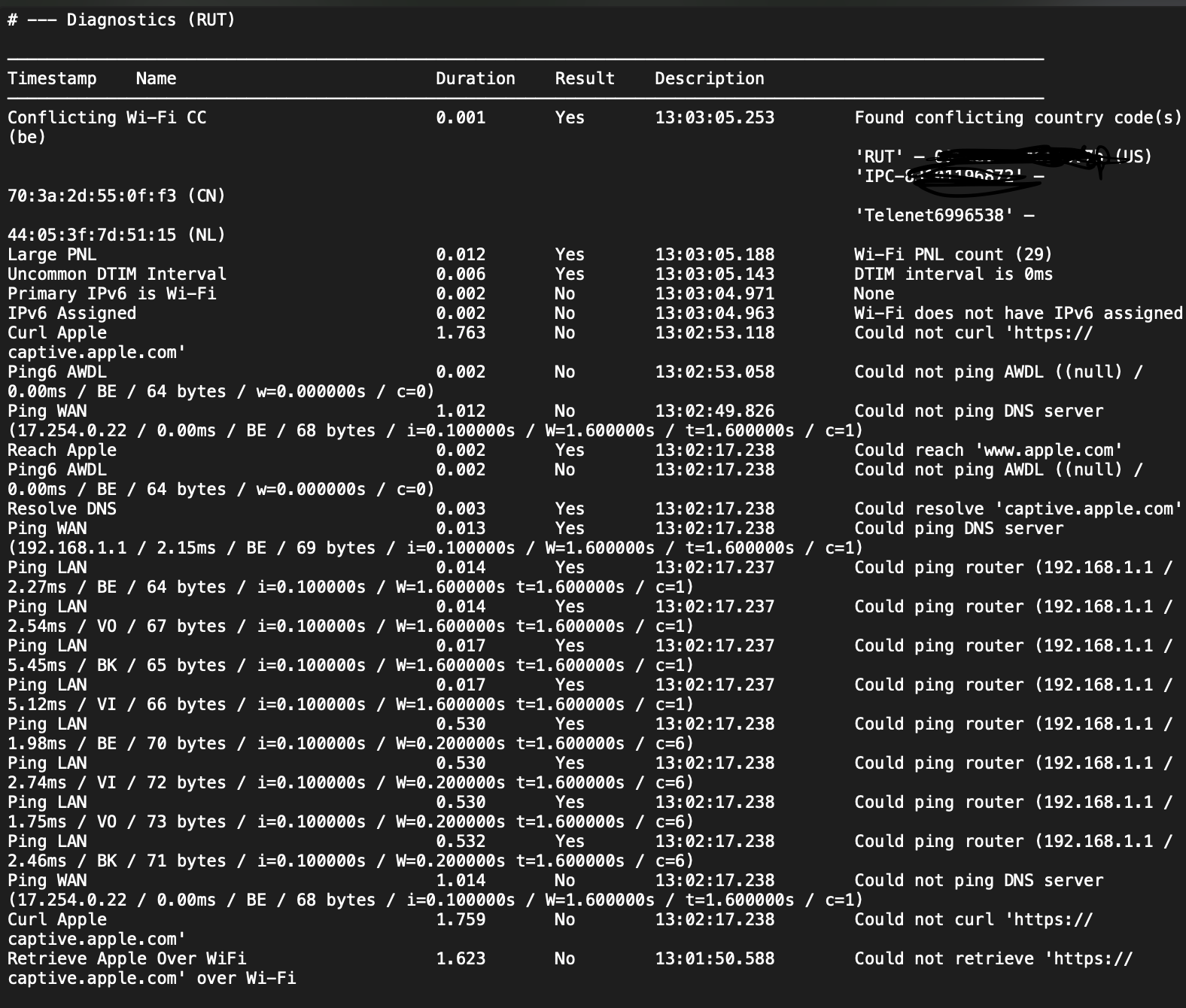Click the '1.759' duration value
This screenshot has width=1186, height=1008.
(461, 919)
